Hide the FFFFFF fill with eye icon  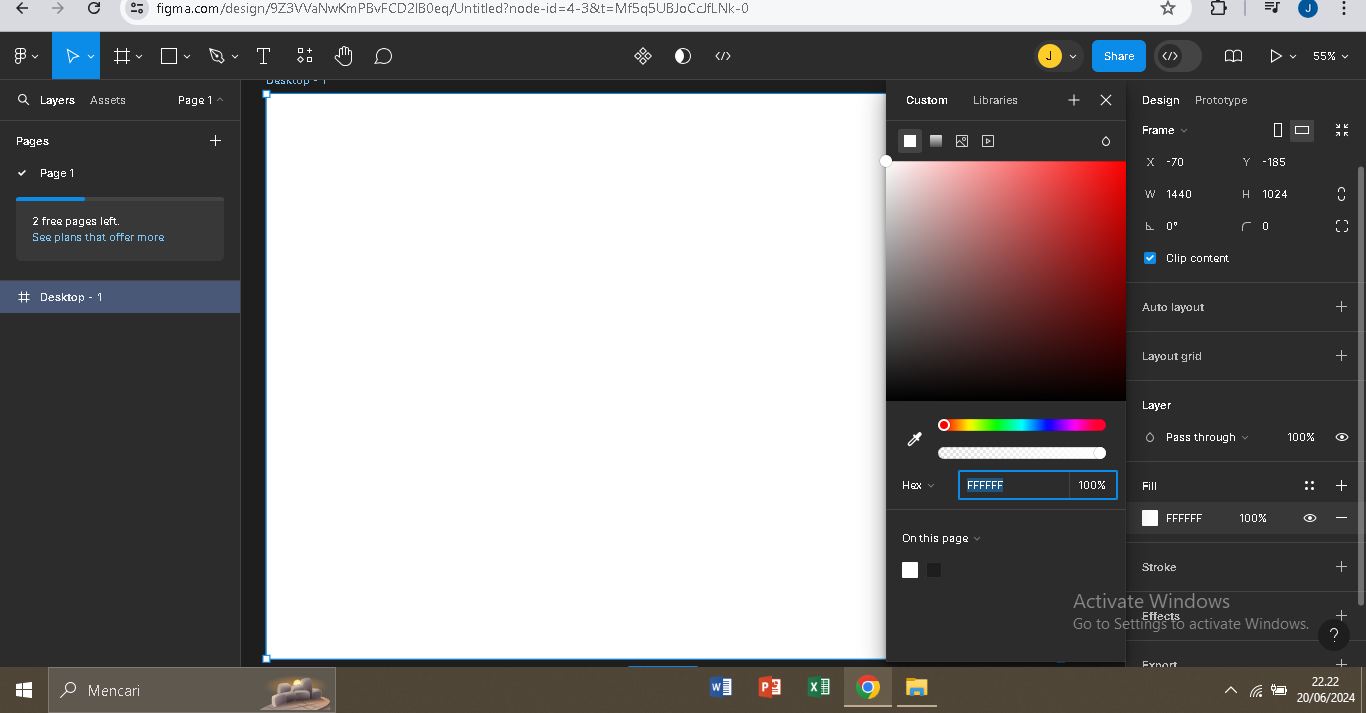[1309, 518]
